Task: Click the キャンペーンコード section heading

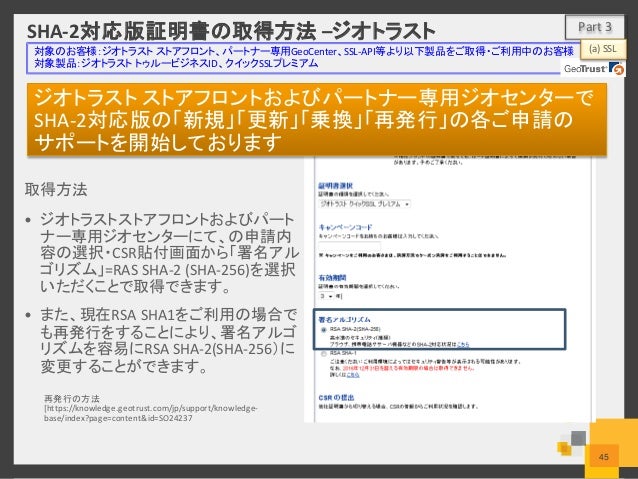Action: click(345, 227)
